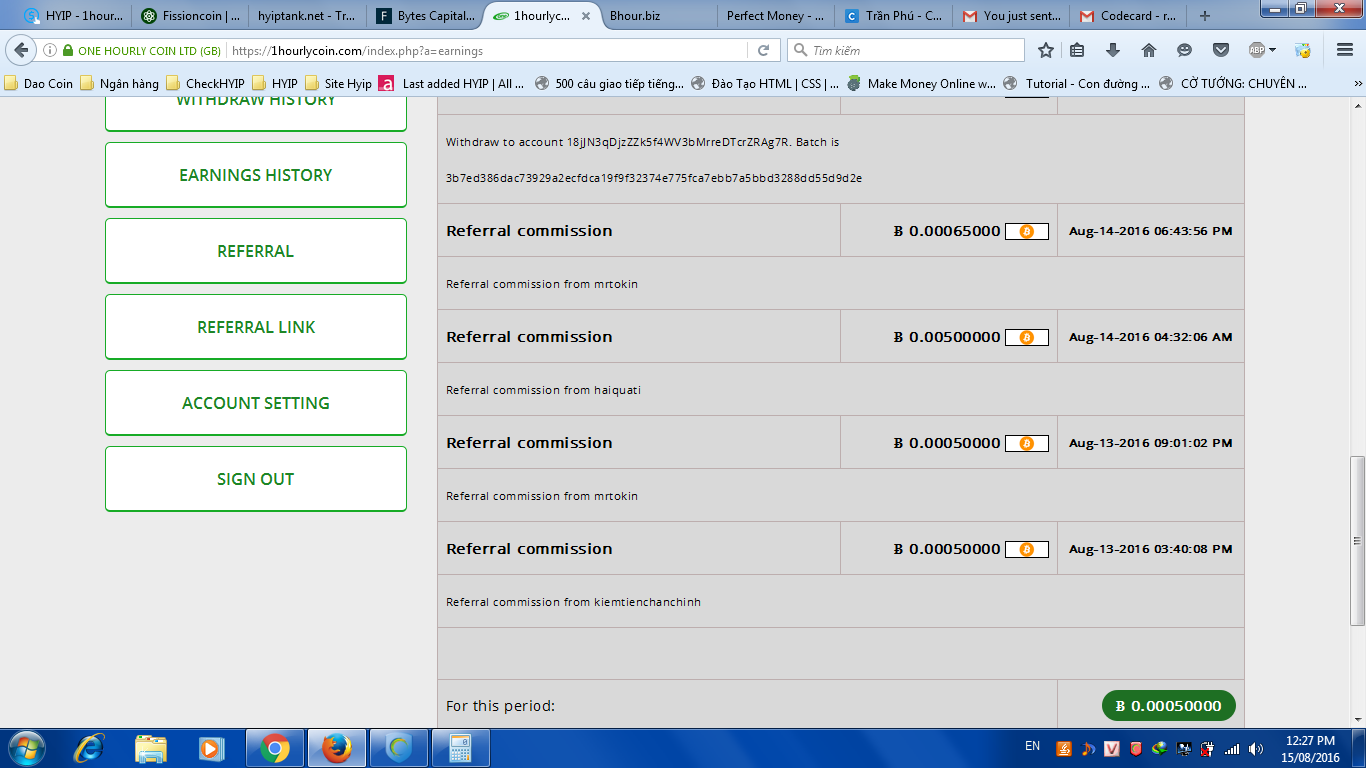Select text 'Referral commission from haiquati'
Image resolution: width=1366 pixels, height=768 pixels.
pos(543,390)
